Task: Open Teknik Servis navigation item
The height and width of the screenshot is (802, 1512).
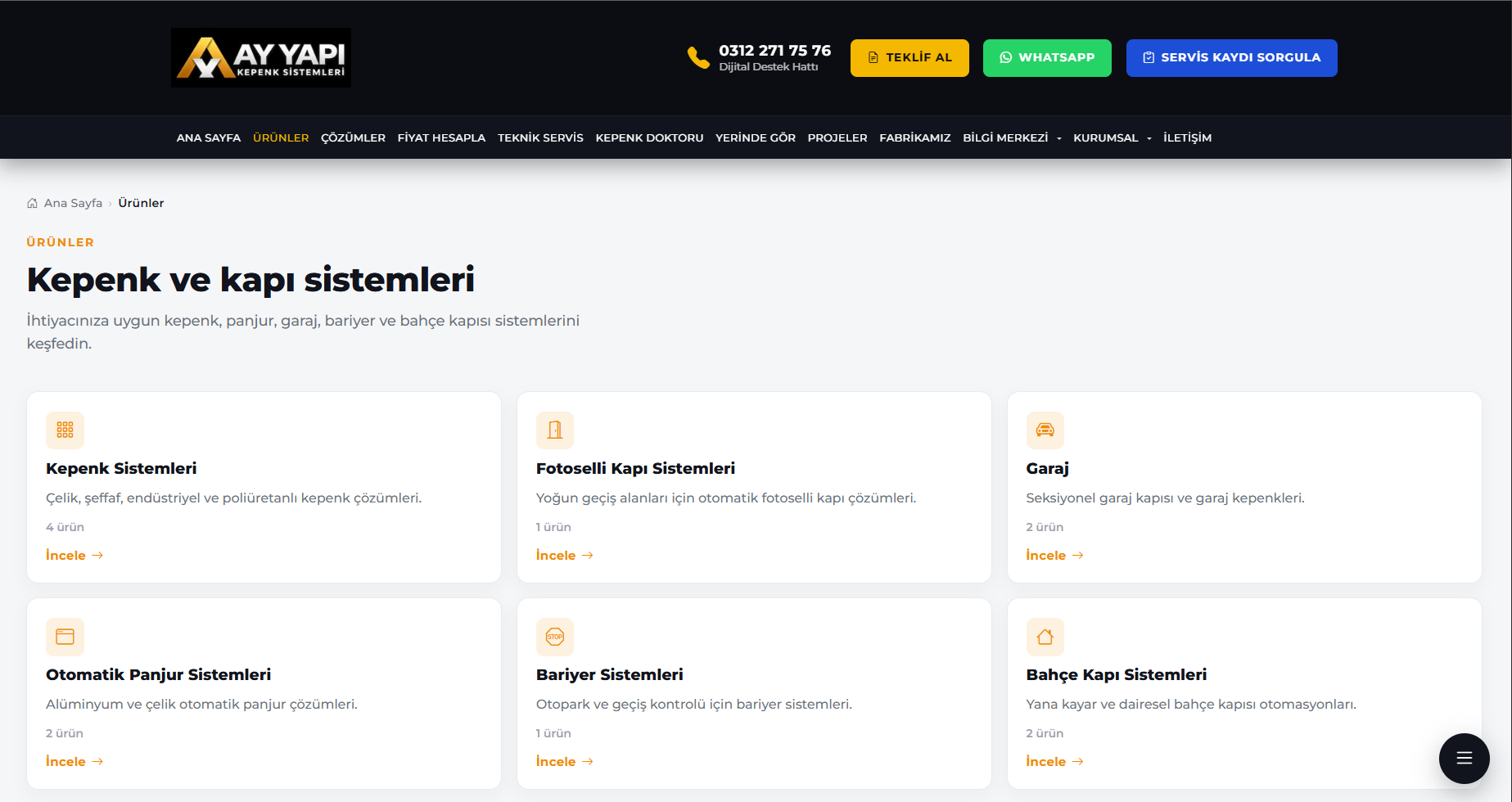Action: 540,137
